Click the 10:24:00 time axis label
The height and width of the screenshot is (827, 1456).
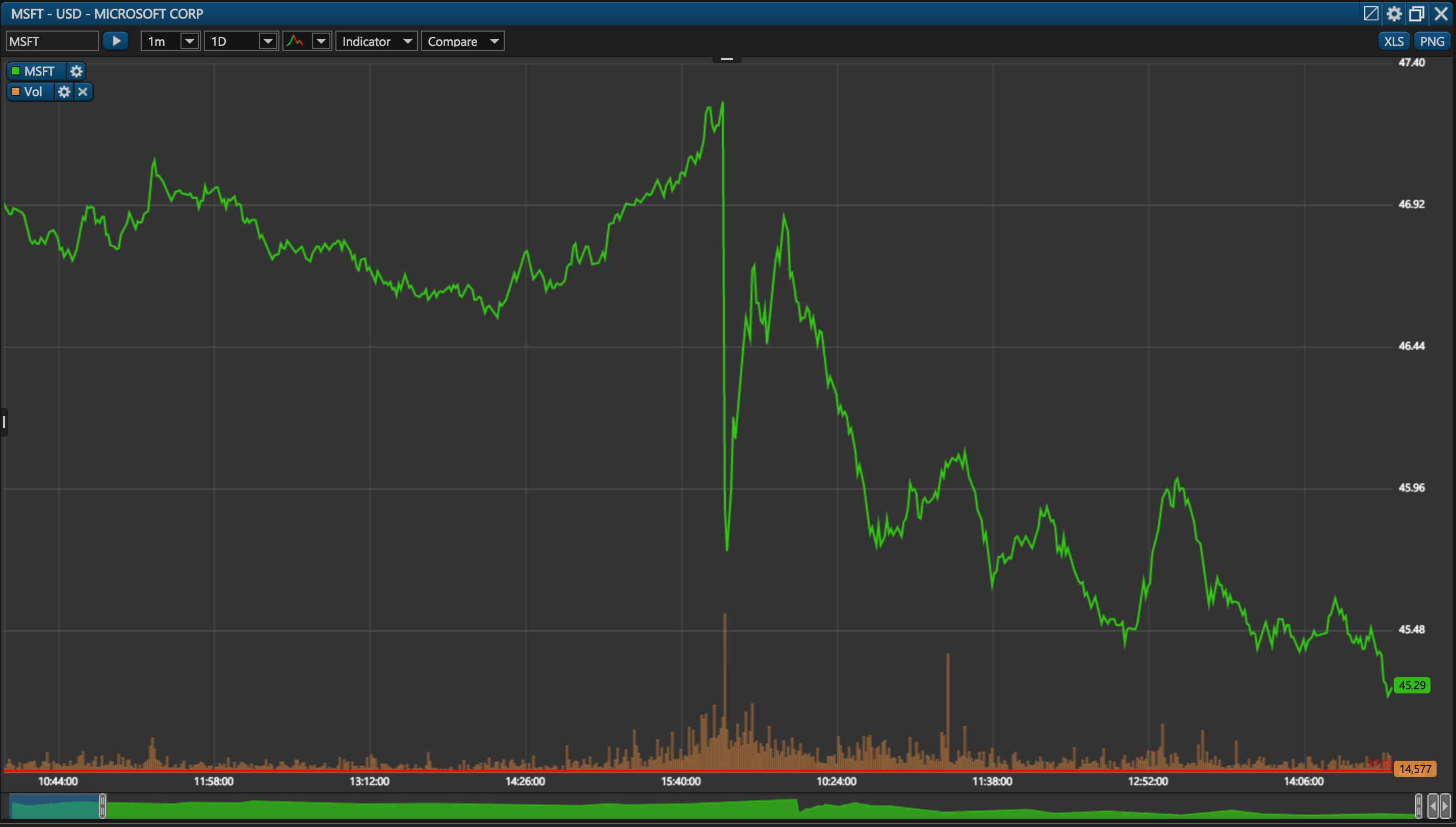pyautogui.click(x=836, y=782)
